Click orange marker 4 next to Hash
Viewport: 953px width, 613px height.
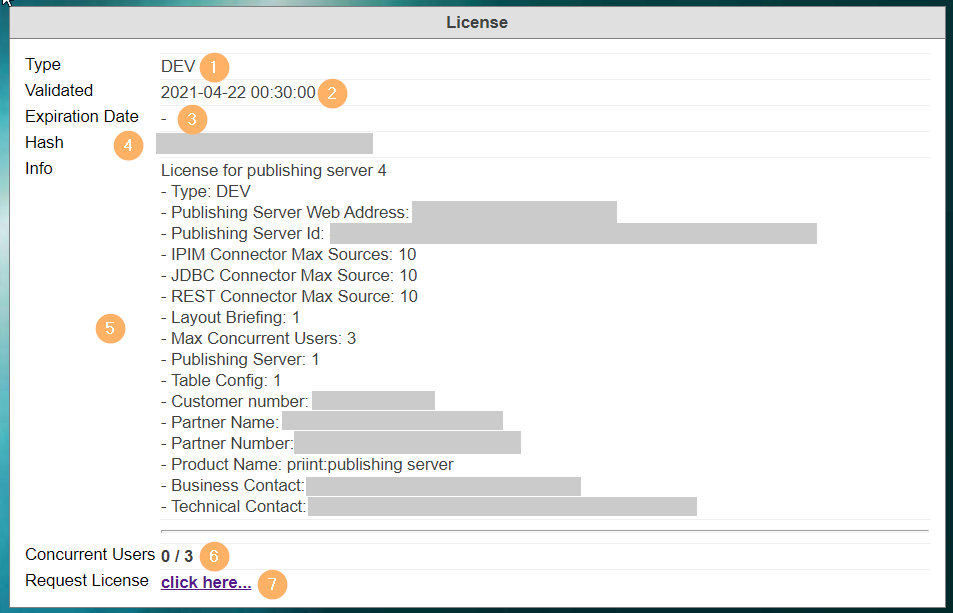click(x=128, y=146)
